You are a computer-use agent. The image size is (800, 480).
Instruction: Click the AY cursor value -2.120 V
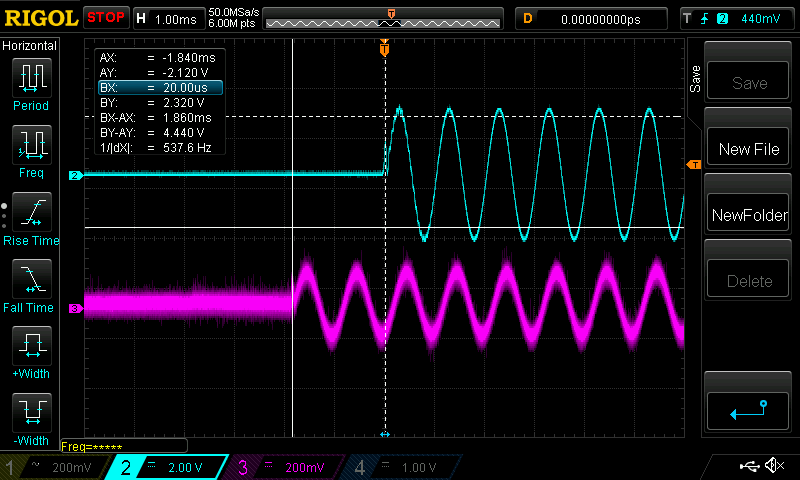(x=185, y=72)
